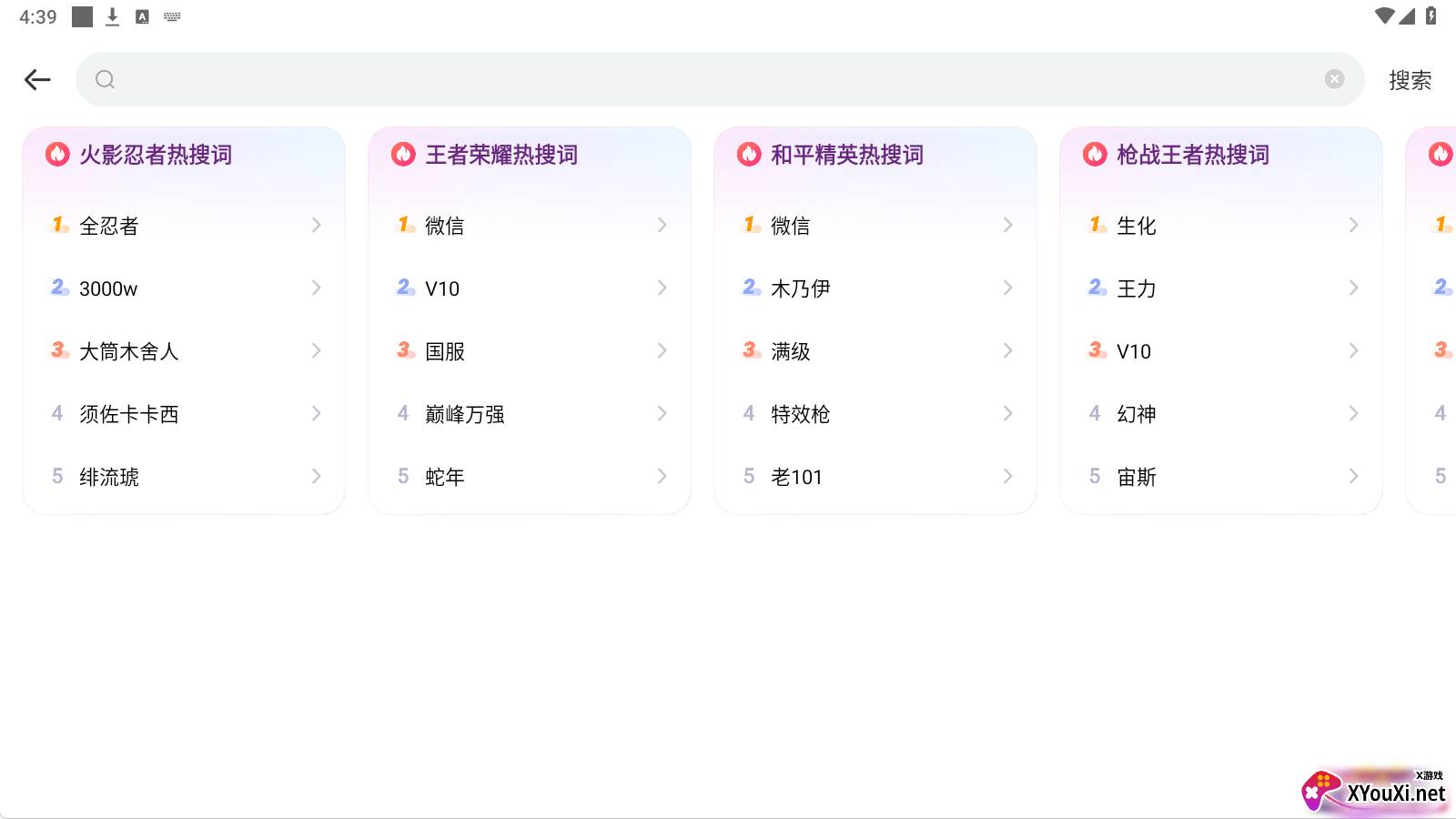Click the magnifier icon in search bar
Viewport: 1456px width, 819px height.
point(106,80)
